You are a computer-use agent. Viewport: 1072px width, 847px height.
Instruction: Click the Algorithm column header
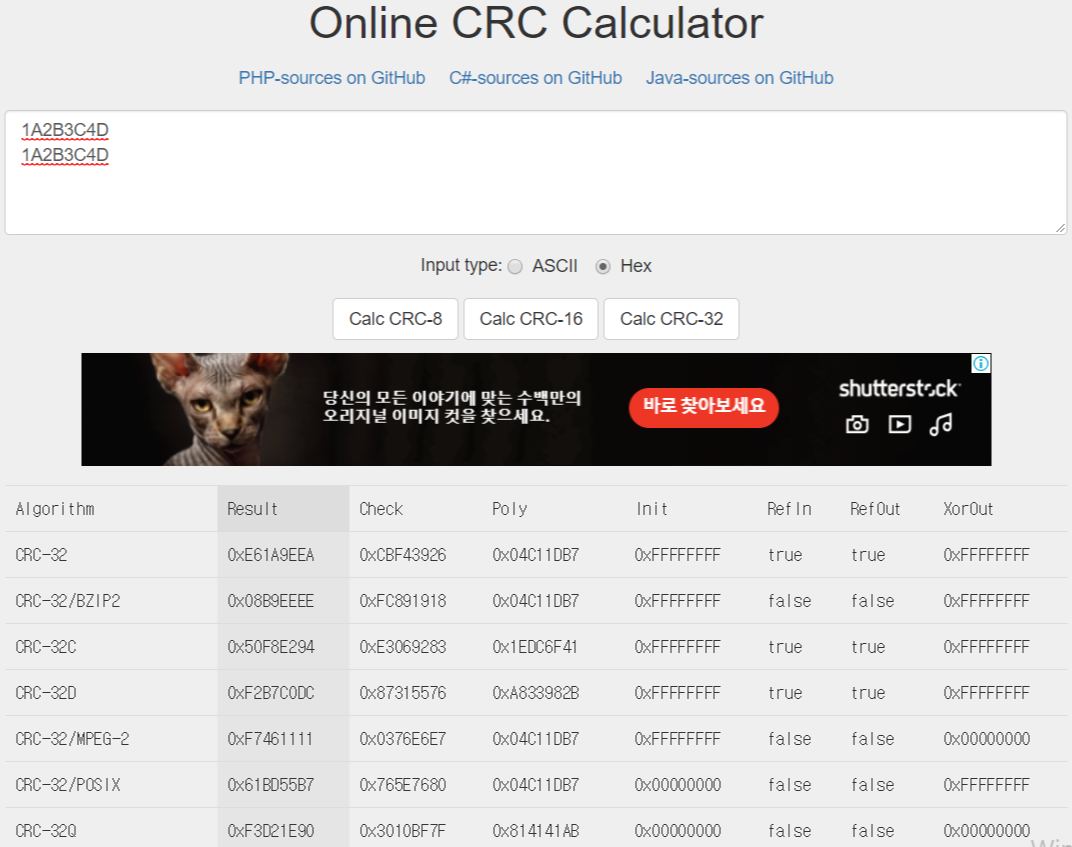(55, 509)
